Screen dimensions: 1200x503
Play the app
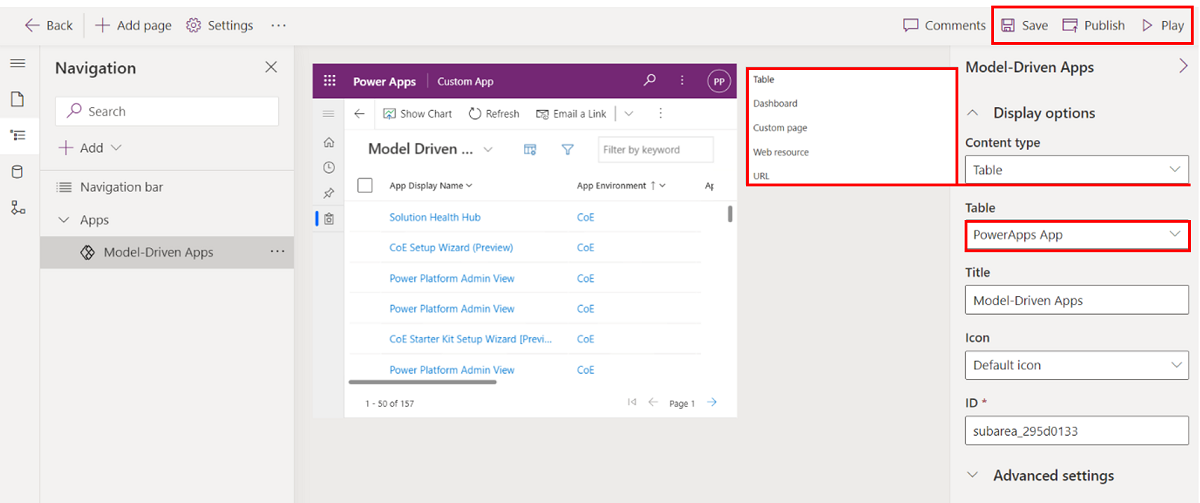click(x=1163, y=25)
